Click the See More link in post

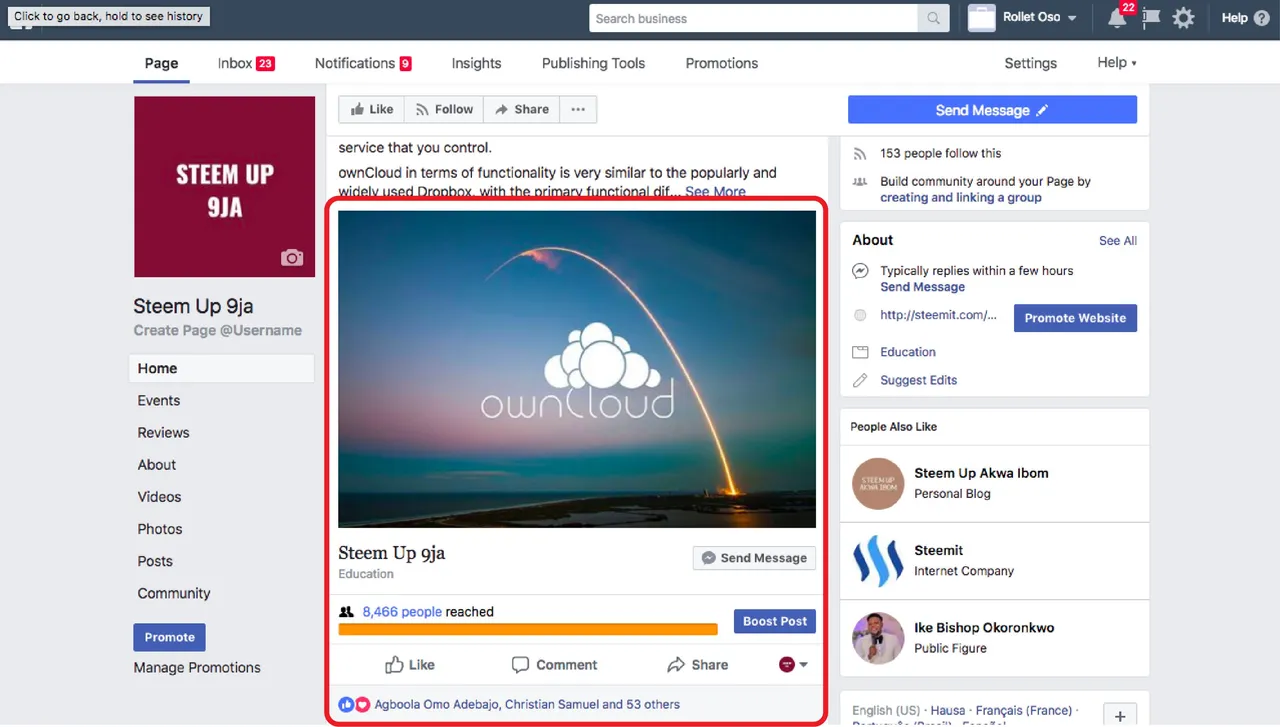(x=715, y=192)
